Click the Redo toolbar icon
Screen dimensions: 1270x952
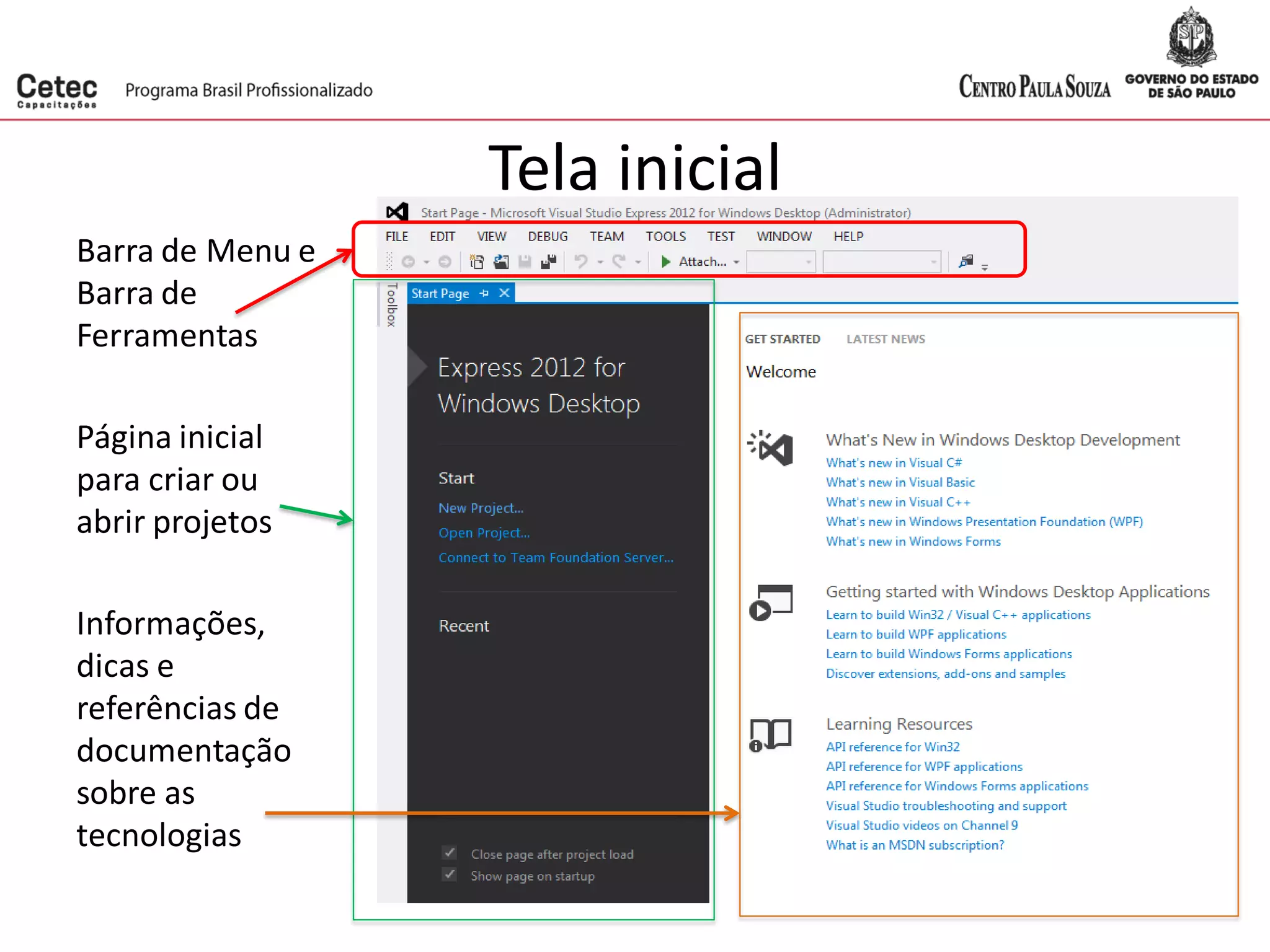[619, 262]
